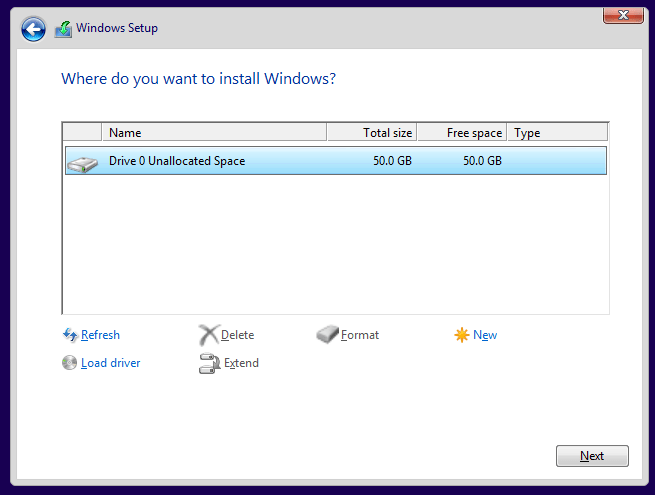Viewport: 655px width, 495px height.
Task: Click the Delete link
Action: 237,335
